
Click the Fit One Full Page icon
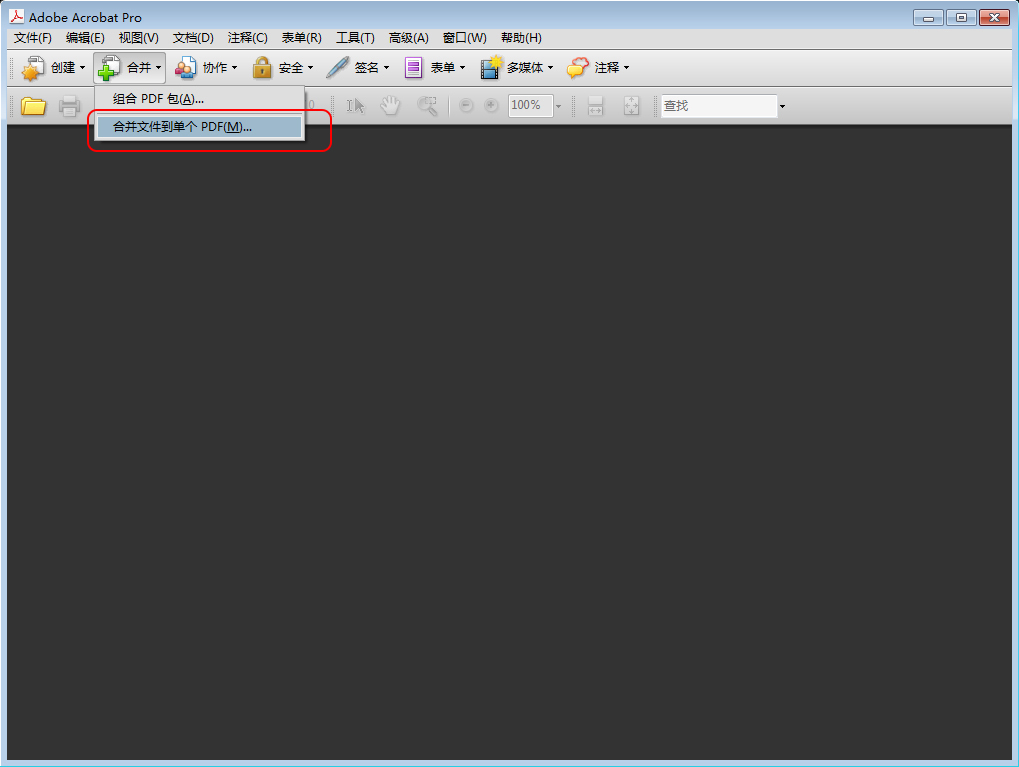coord(631,105)
